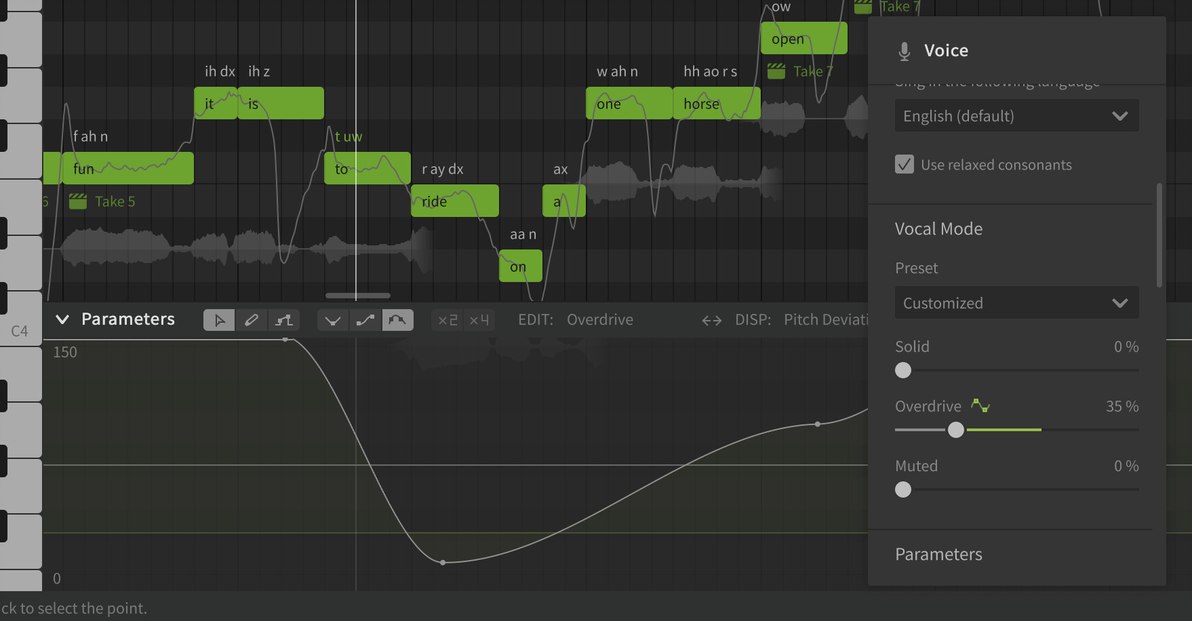Click the x2 vertical zoom button
This screenshot has height=621, width=1192.
pos(447,320)
